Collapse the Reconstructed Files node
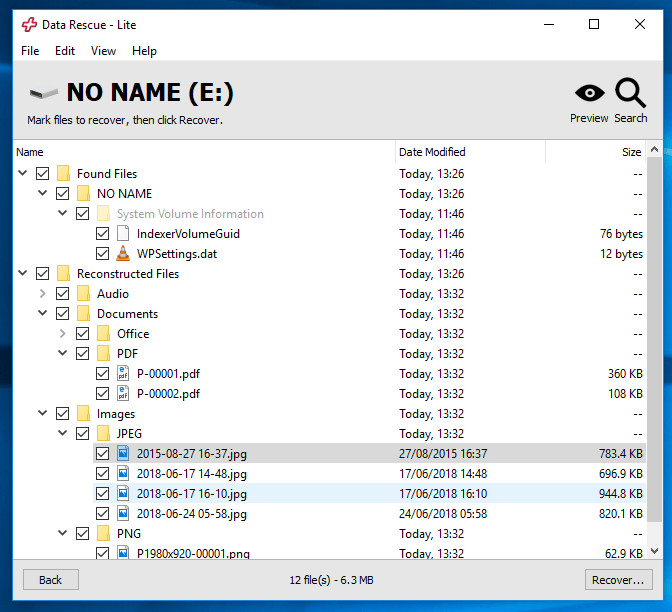The image size is (672, 612). [x=23, y=274]
